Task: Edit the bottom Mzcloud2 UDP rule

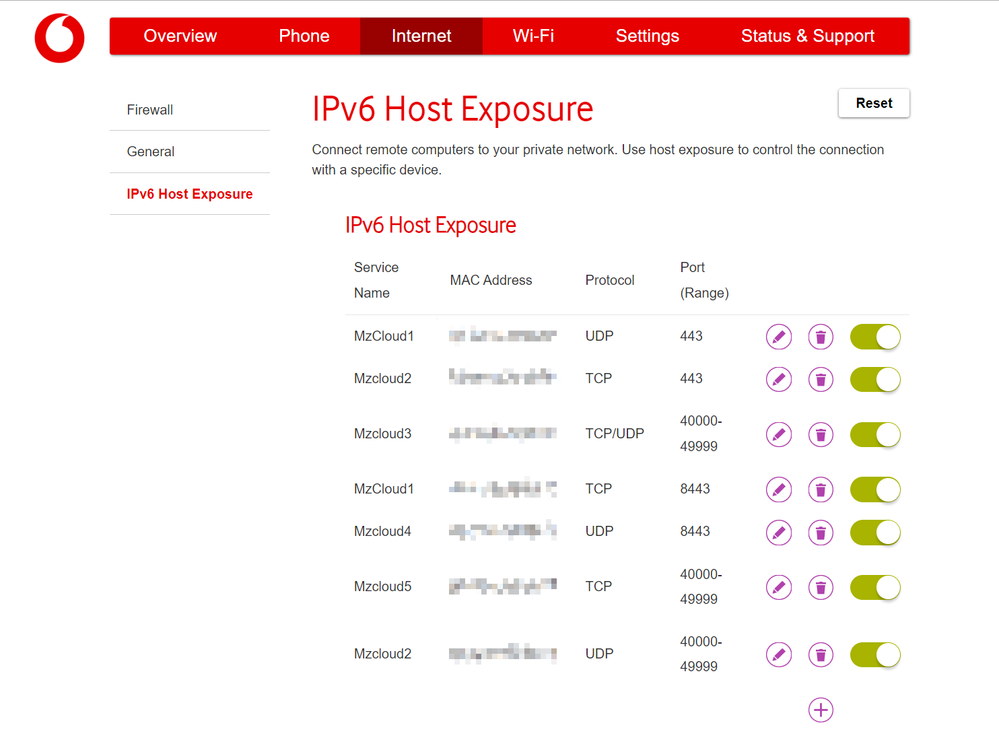Action: (778, 654)
